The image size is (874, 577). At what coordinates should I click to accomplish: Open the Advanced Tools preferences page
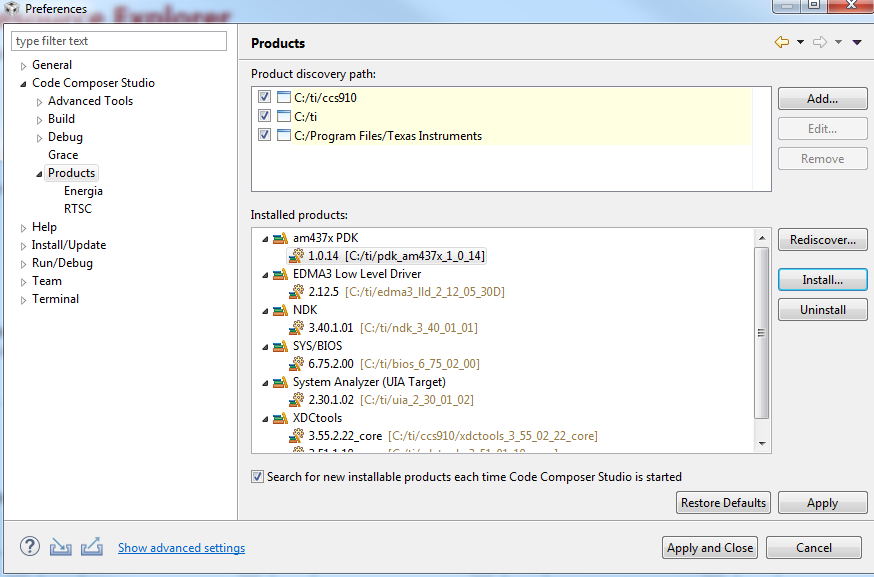click(x=90, y=101)
